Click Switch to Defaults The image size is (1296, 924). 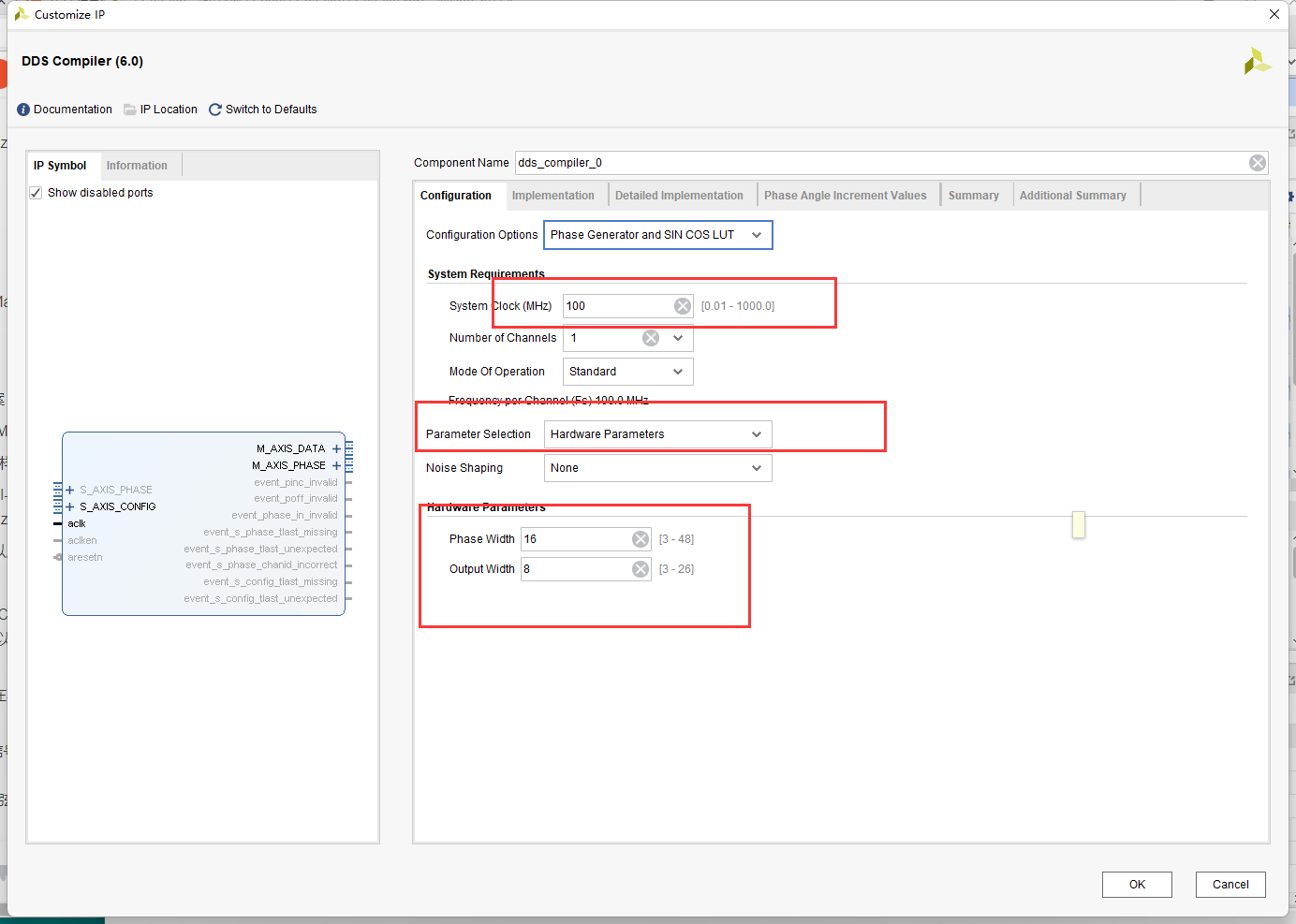click(272, 110)
